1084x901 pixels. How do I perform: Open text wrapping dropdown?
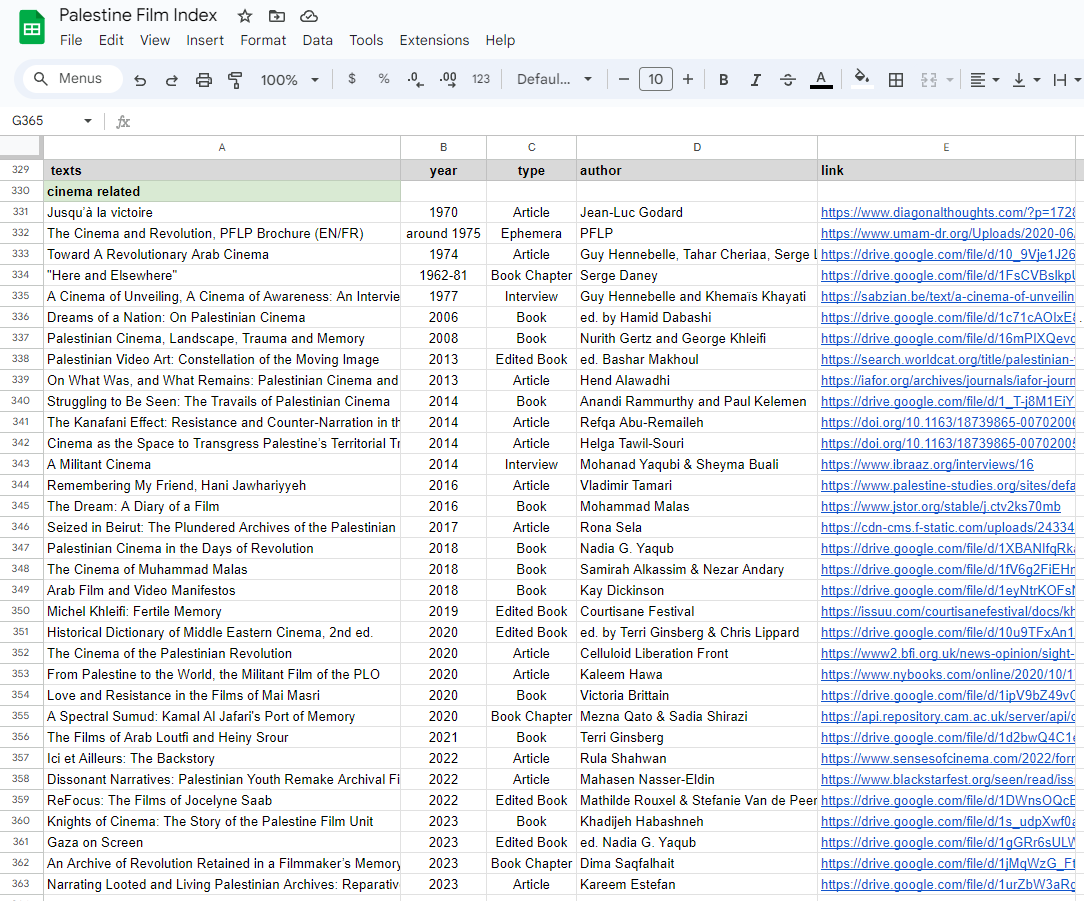pyautogui.click(x=1066, y=80)
